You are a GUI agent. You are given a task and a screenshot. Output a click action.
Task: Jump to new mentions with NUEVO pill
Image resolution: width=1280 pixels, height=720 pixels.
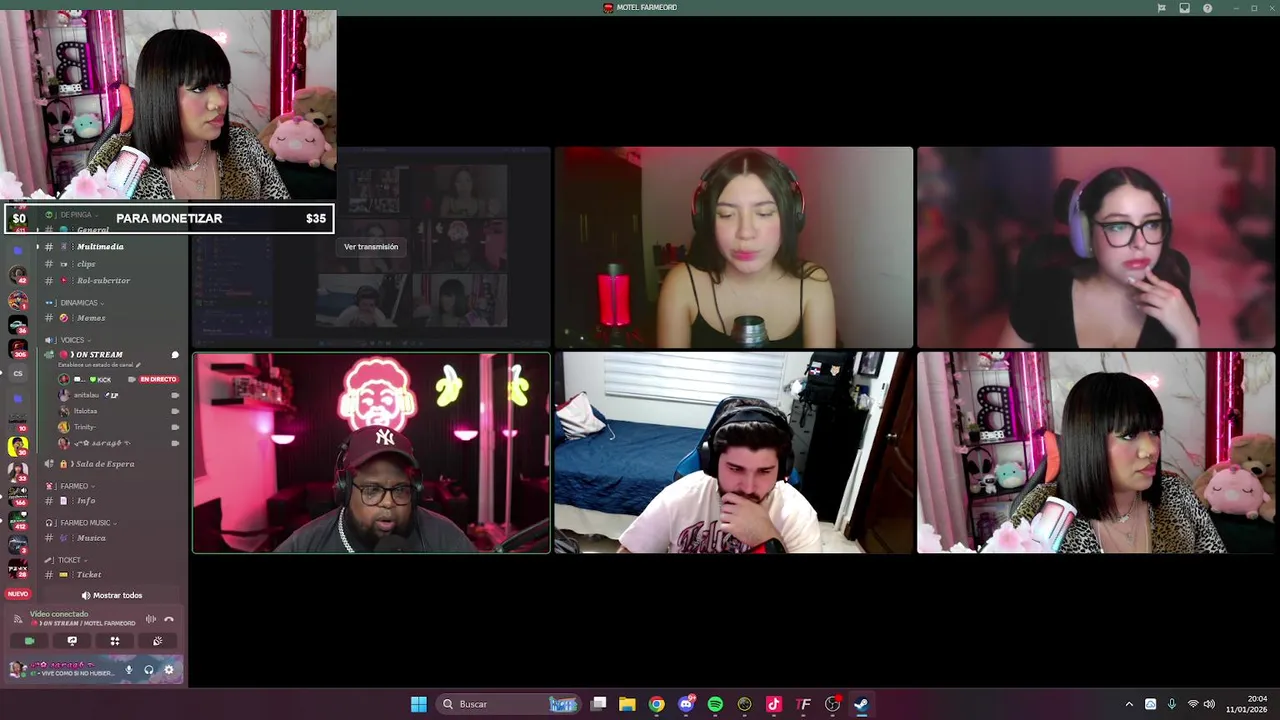tap(18, 594)
